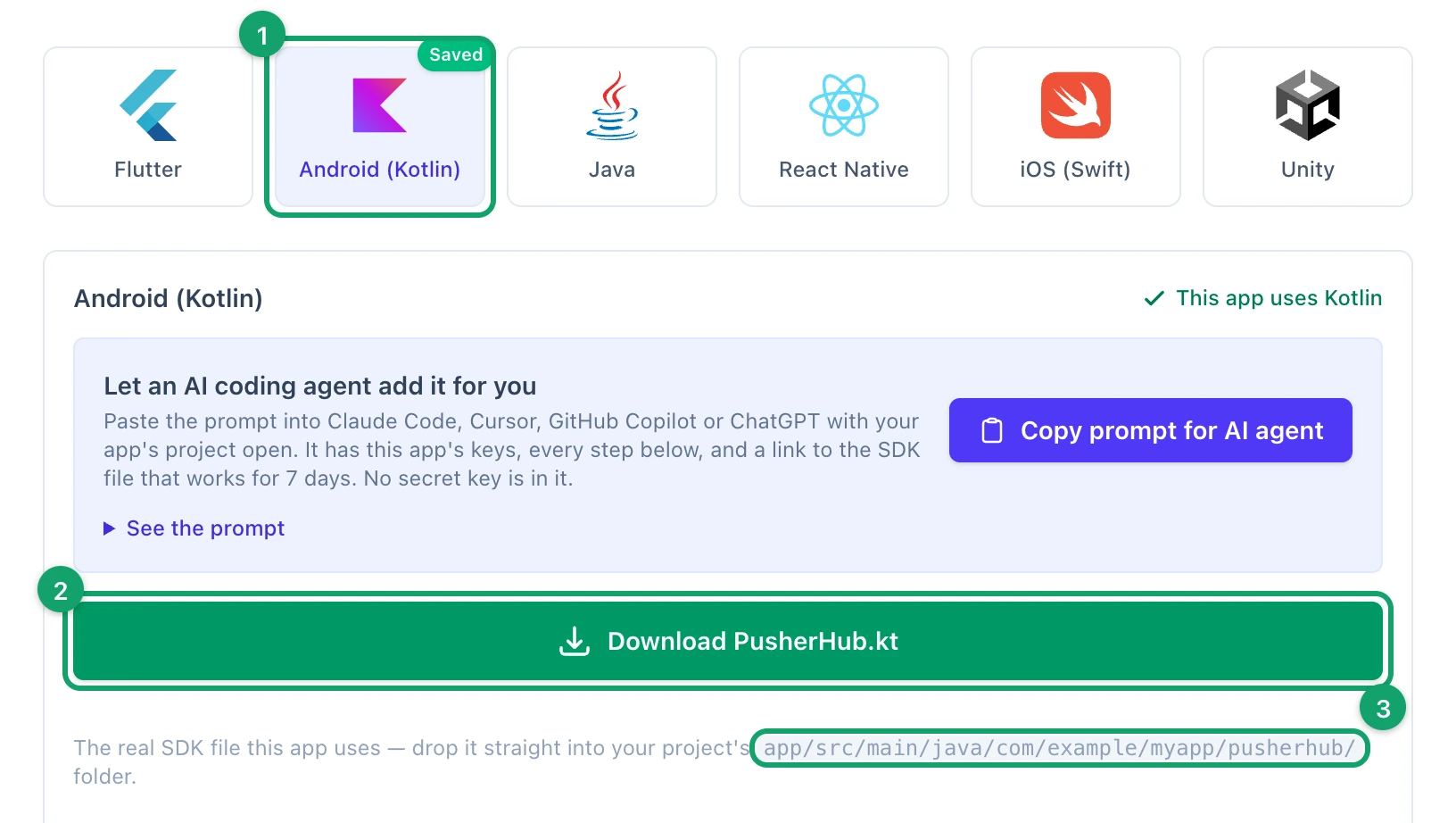The image size is (1456, 823).
Task: Click the Let an AI coding agent heading
Action: tap(320, 386)
